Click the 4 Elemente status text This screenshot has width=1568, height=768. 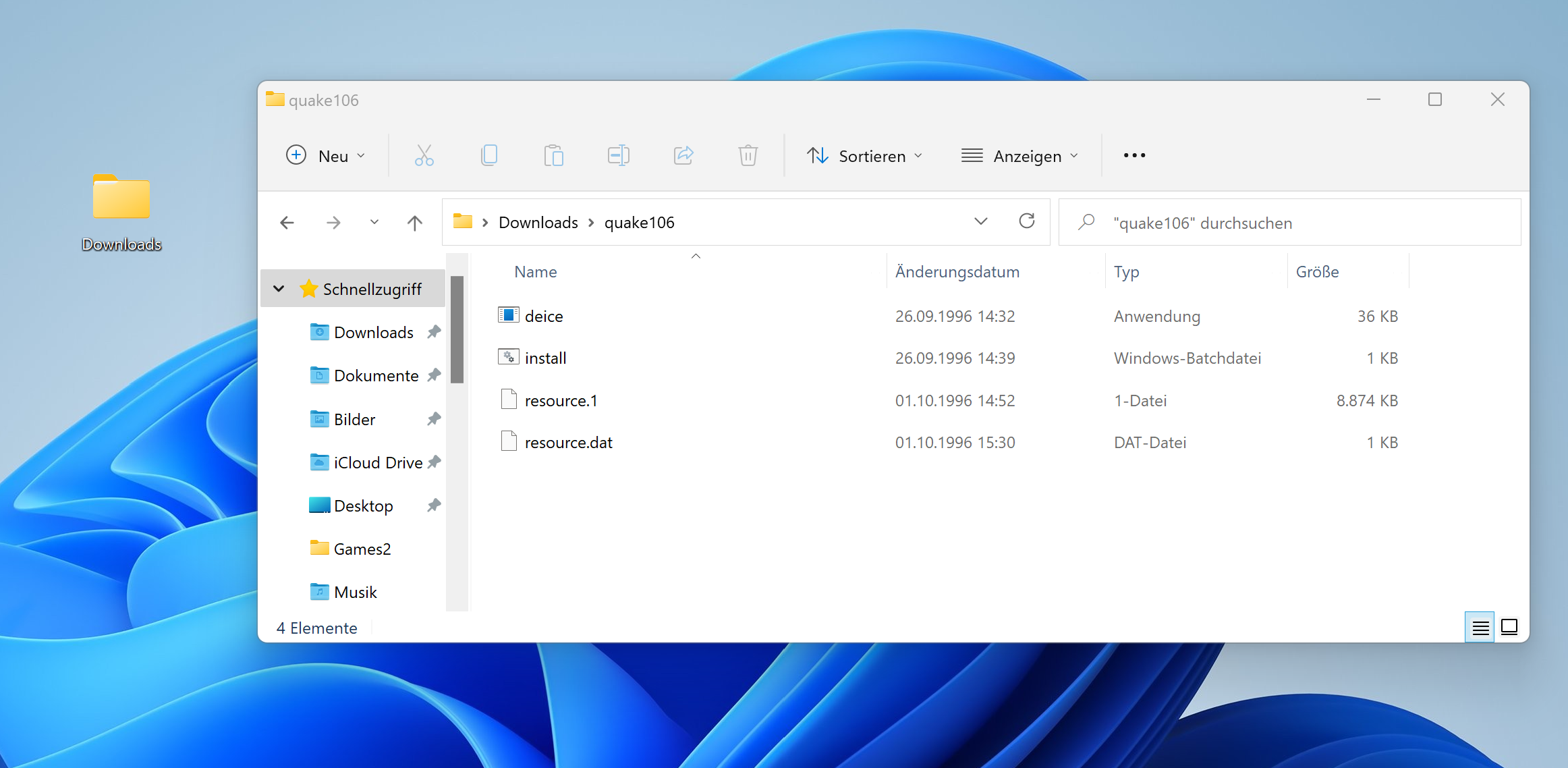click(x=317, y=628)
